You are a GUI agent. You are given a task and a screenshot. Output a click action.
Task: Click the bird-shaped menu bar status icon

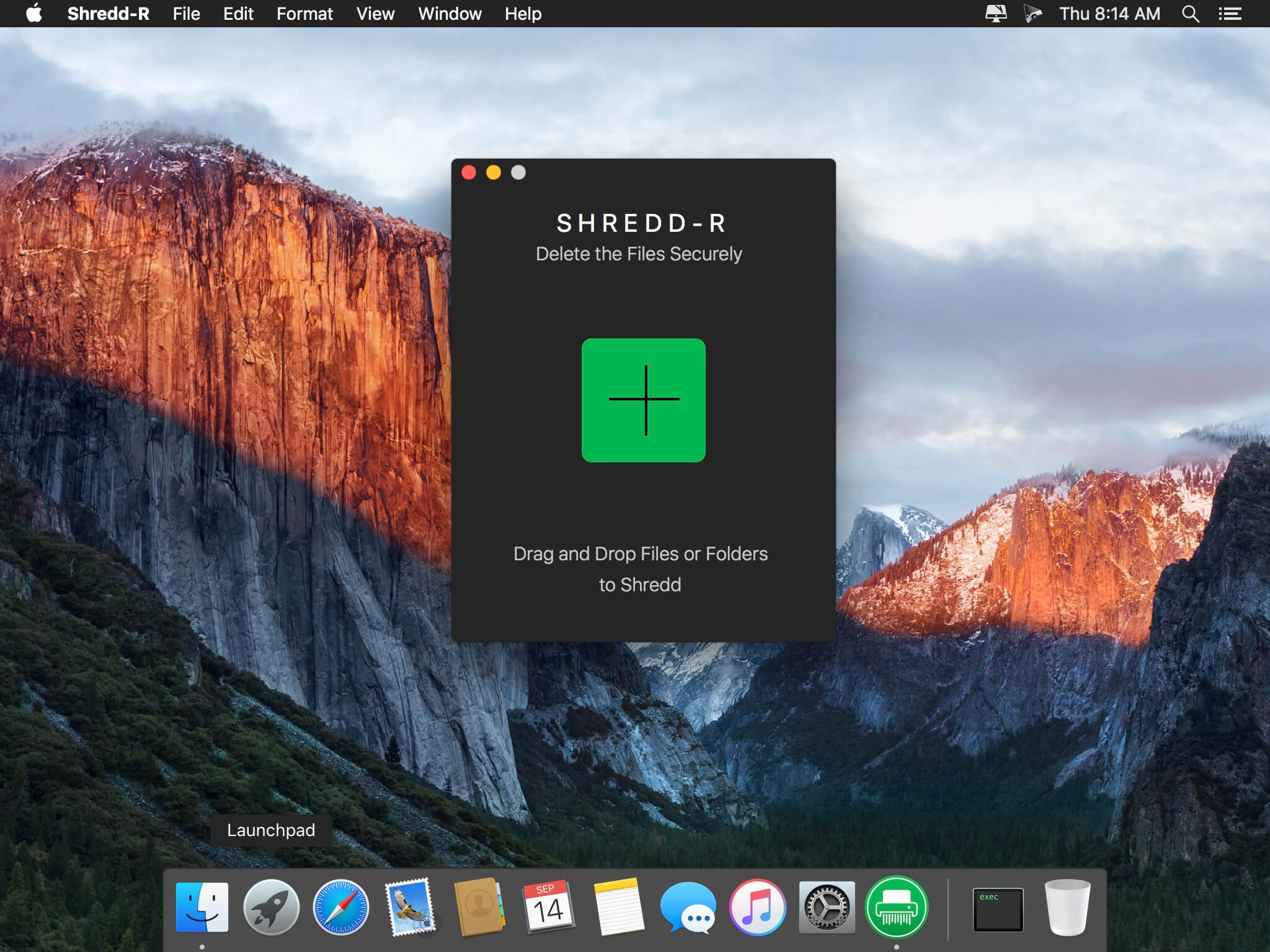1032,14
